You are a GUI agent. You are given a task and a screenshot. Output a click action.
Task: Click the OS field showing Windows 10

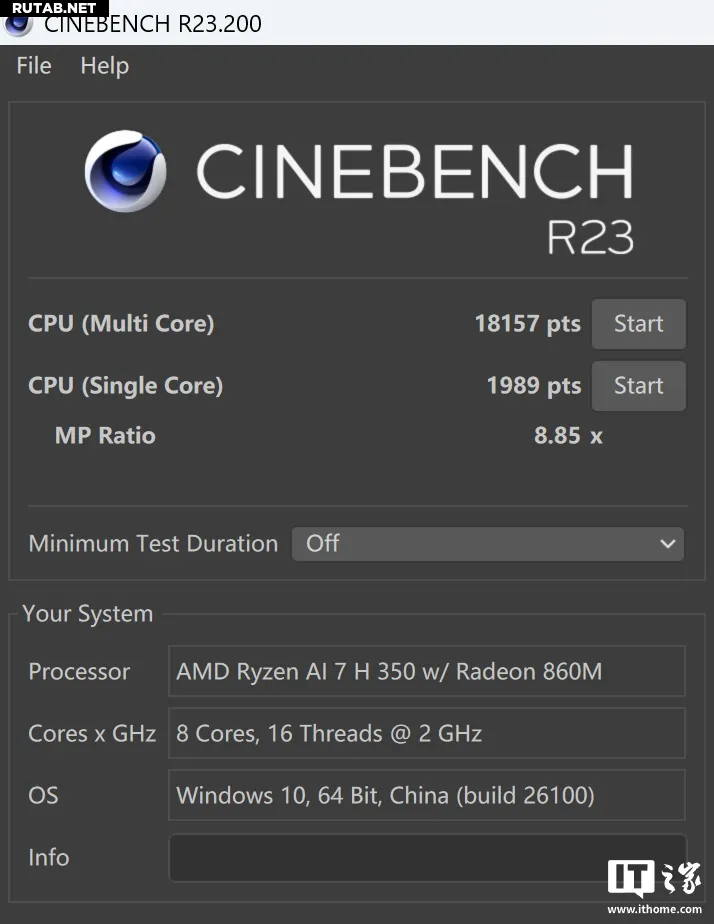point(427,795)
